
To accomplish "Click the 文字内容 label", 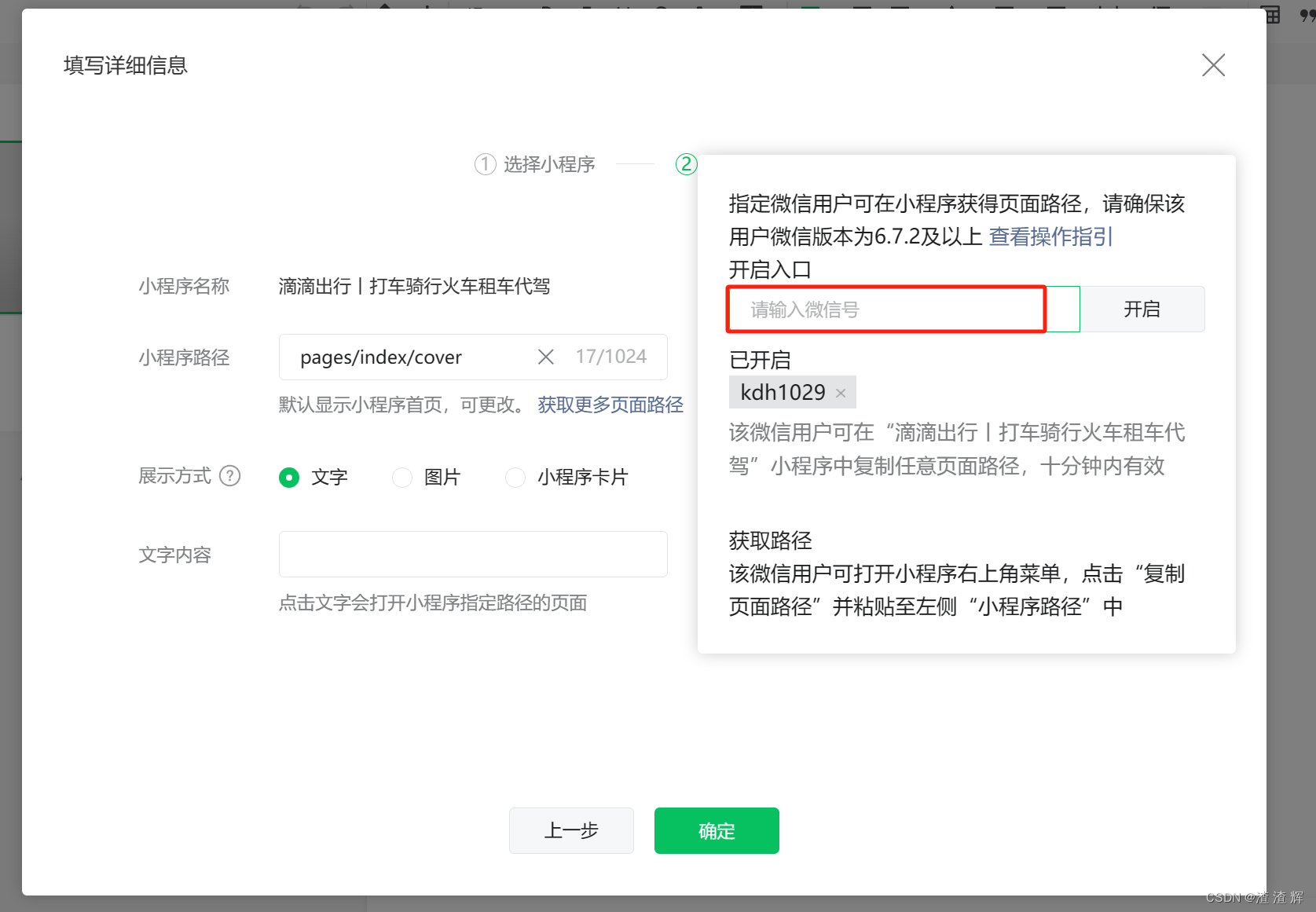I will coord(175,555).
